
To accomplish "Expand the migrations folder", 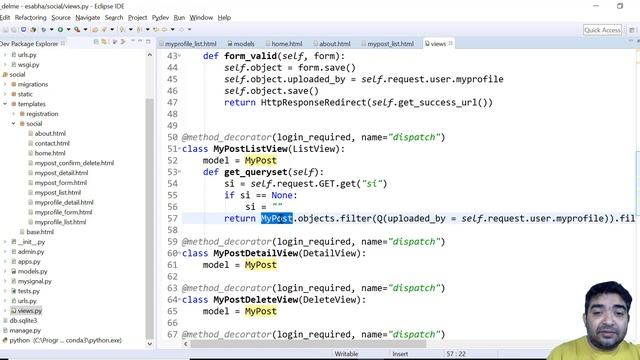I will click(x=5, y=84).
